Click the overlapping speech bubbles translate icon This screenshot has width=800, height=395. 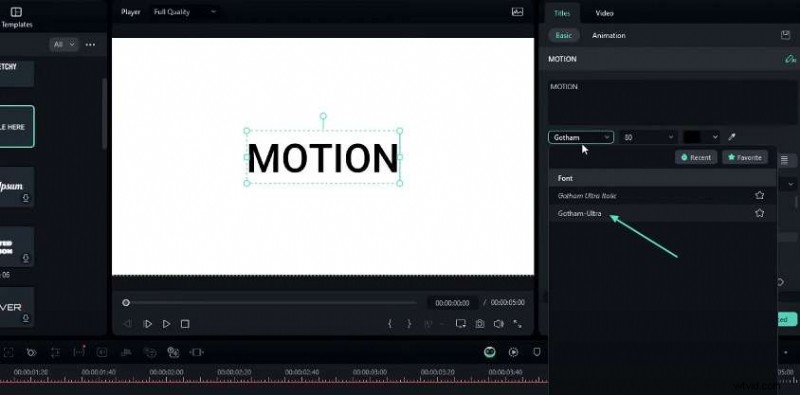173,352
